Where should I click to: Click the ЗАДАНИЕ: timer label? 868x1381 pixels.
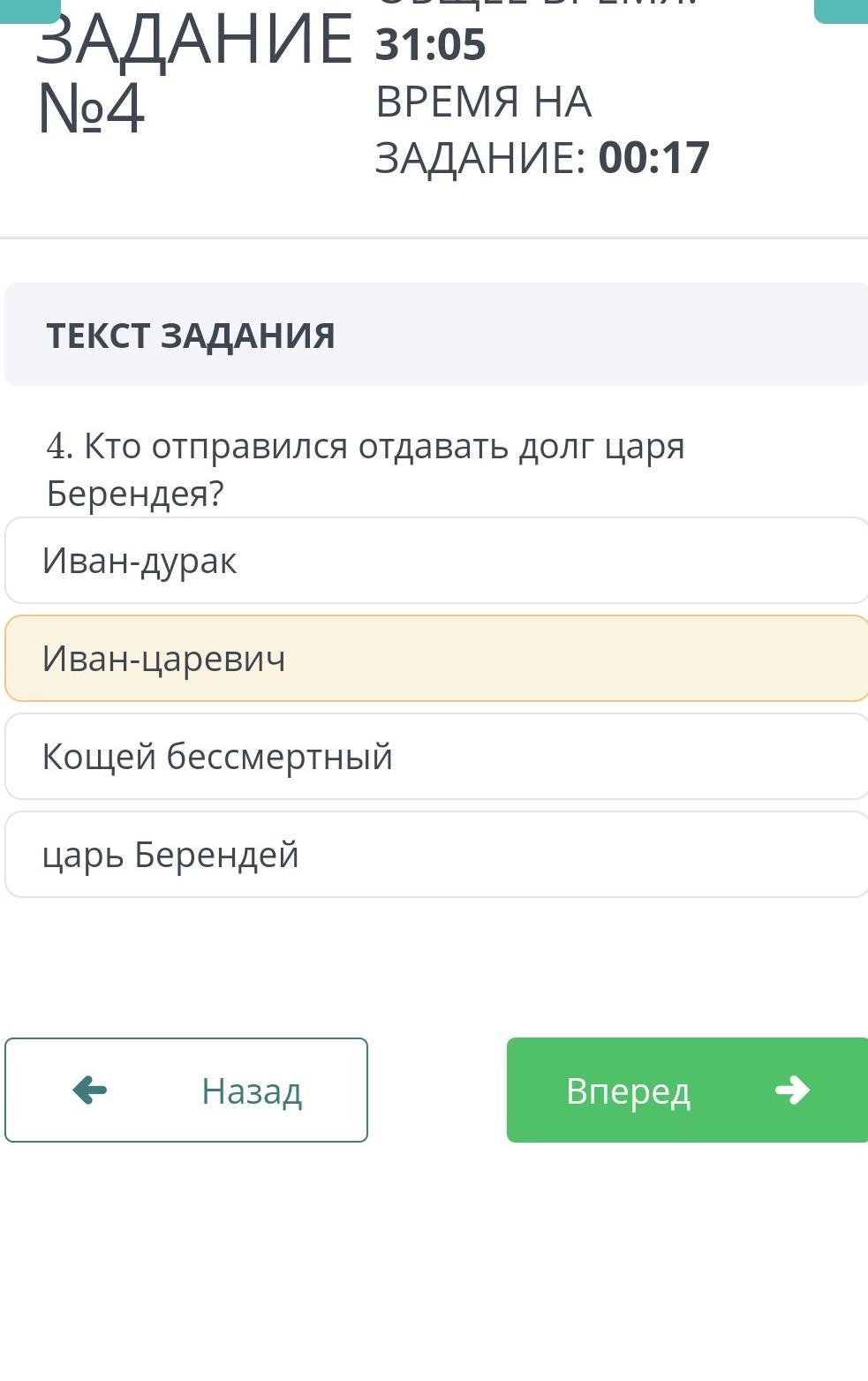(480, 158)
